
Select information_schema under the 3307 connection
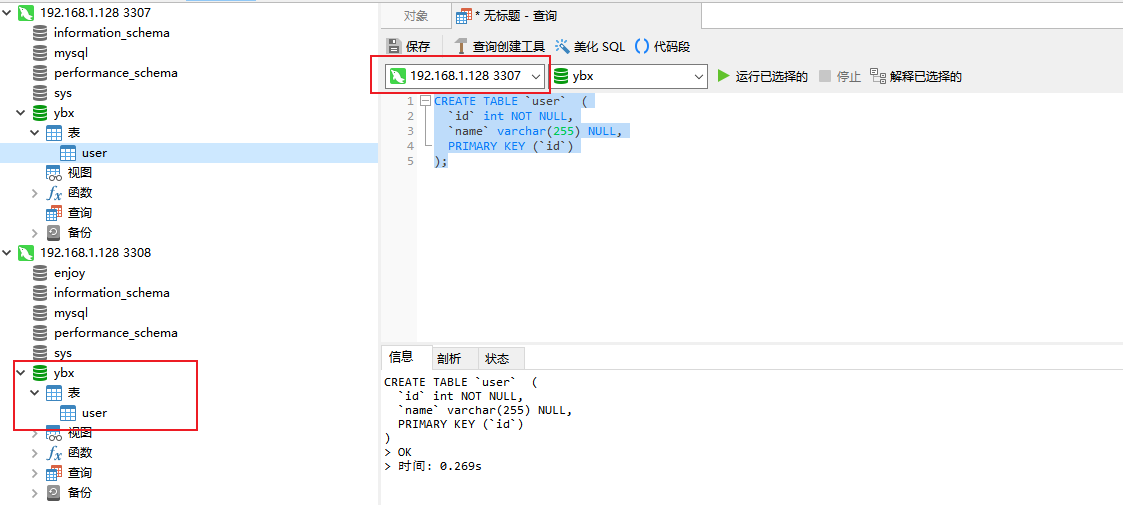point(112,32)
